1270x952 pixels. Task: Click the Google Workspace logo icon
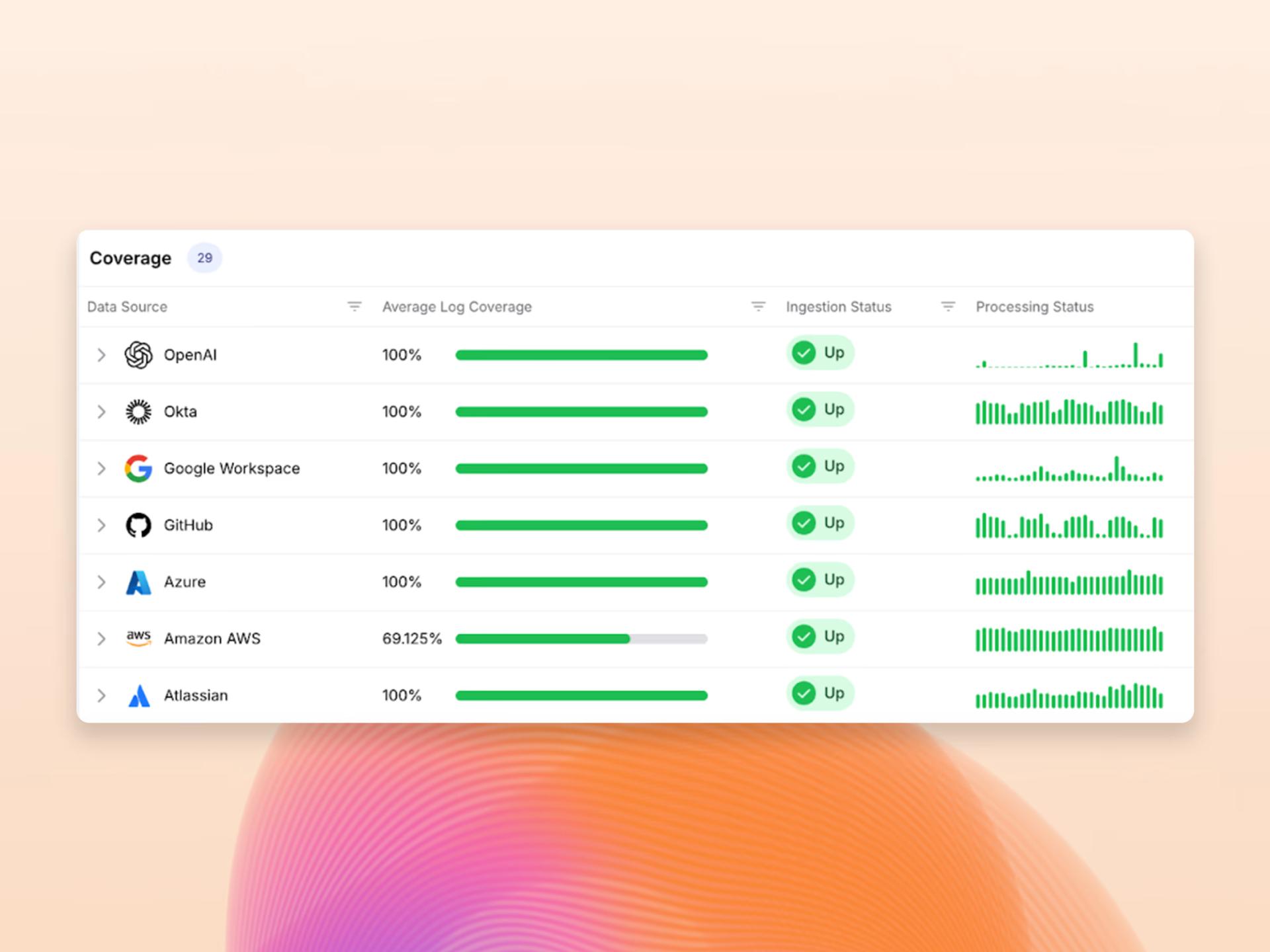[x=138, y=469]
